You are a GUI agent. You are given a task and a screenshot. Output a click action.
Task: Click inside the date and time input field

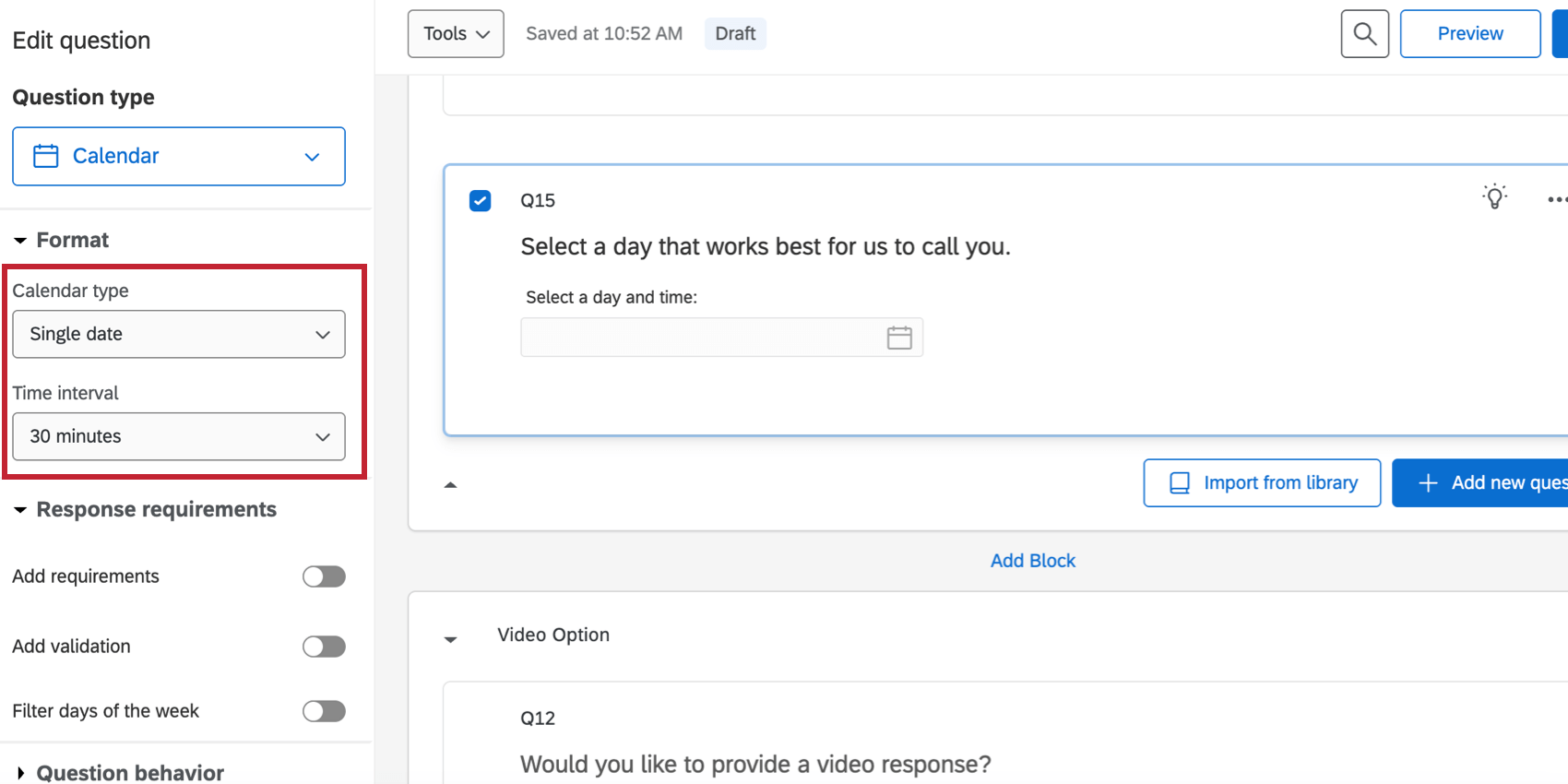pyautogui.click(x=701, y=338)
